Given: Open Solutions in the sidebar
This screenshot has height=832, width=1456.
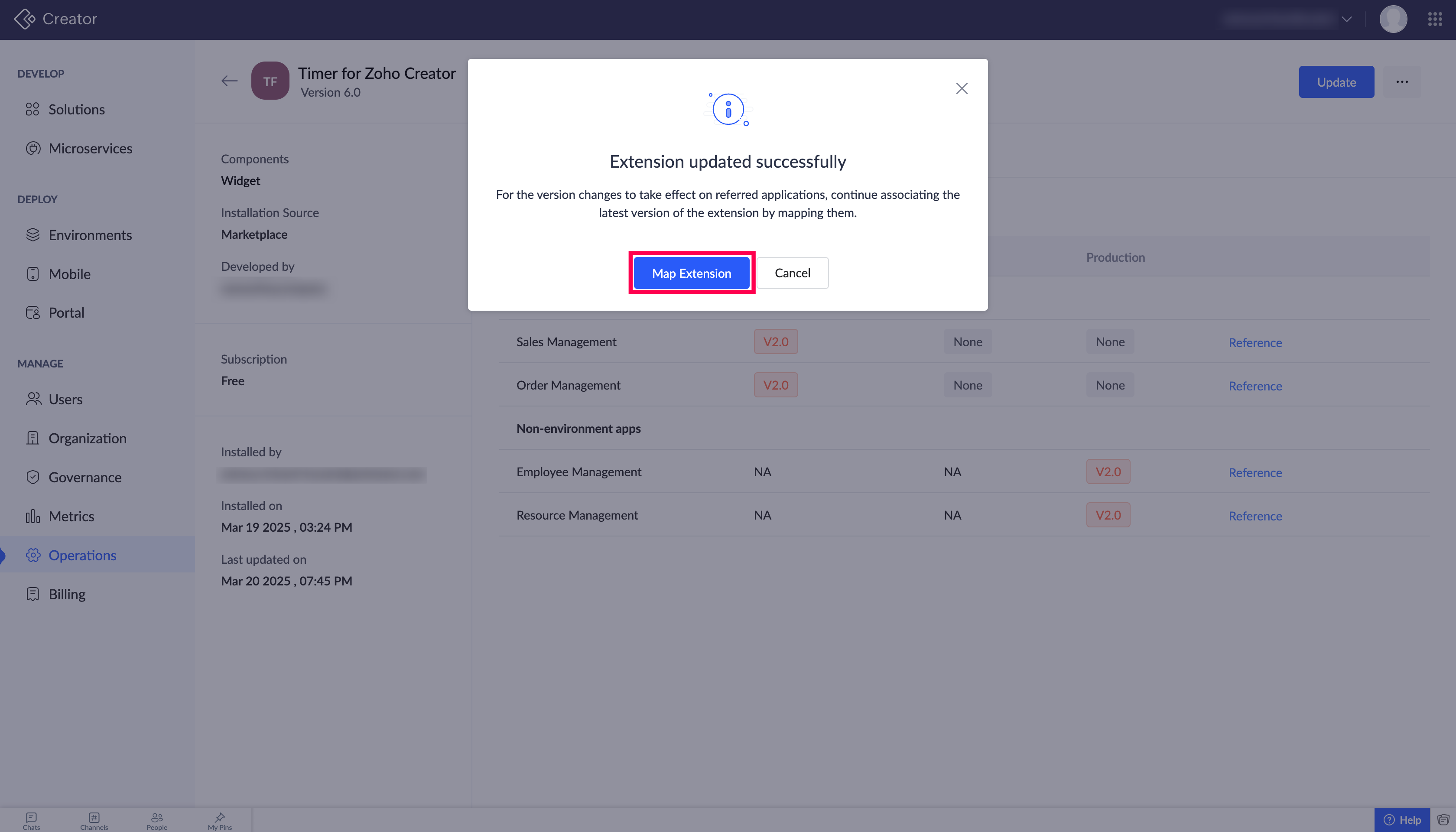Looking at the screenshot, I should (x=77, y=109).
